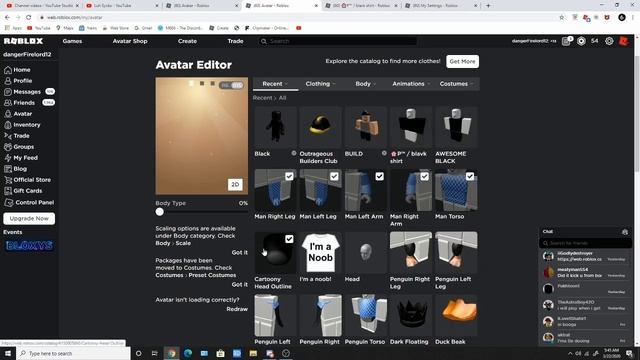Expand the Animations dropdown tab
Image resolution: width=640 pixels, height=360 pixels.
pos(411,84)
